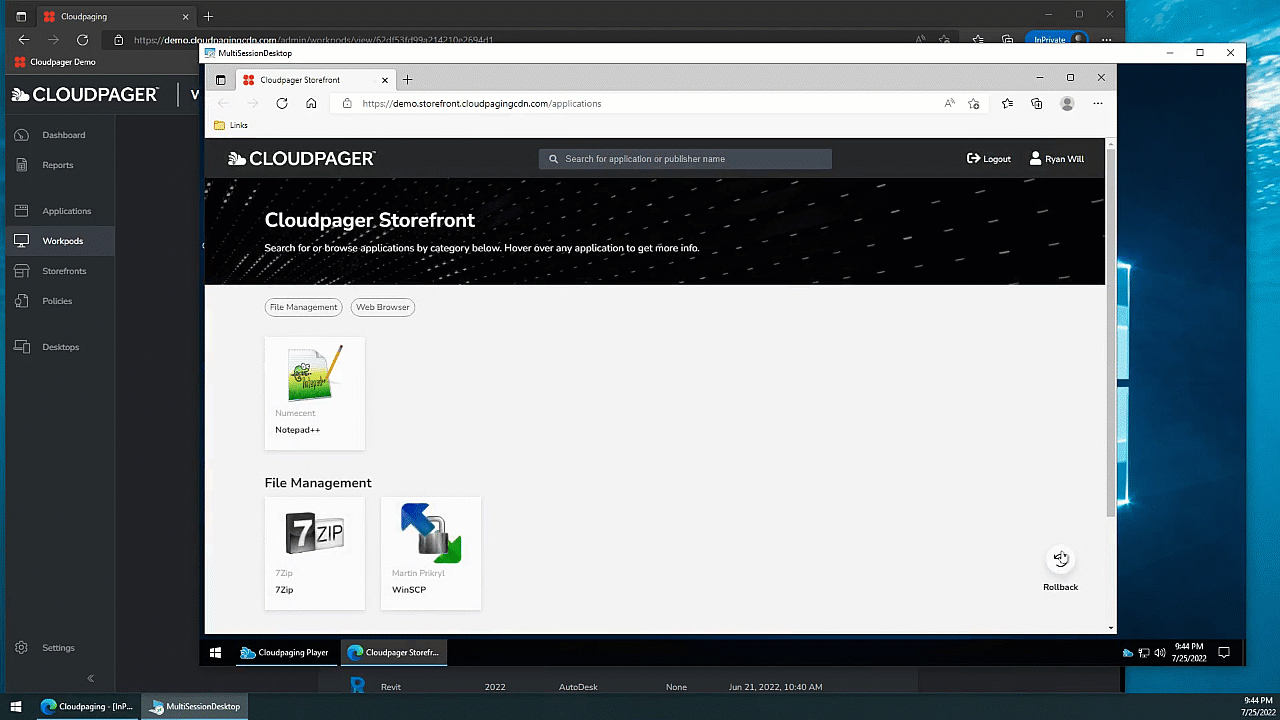Viewport: 1280px width, 720px height.
Task: Switch to Cloudpaging Player taskbar item
Action: coord(285,652)
